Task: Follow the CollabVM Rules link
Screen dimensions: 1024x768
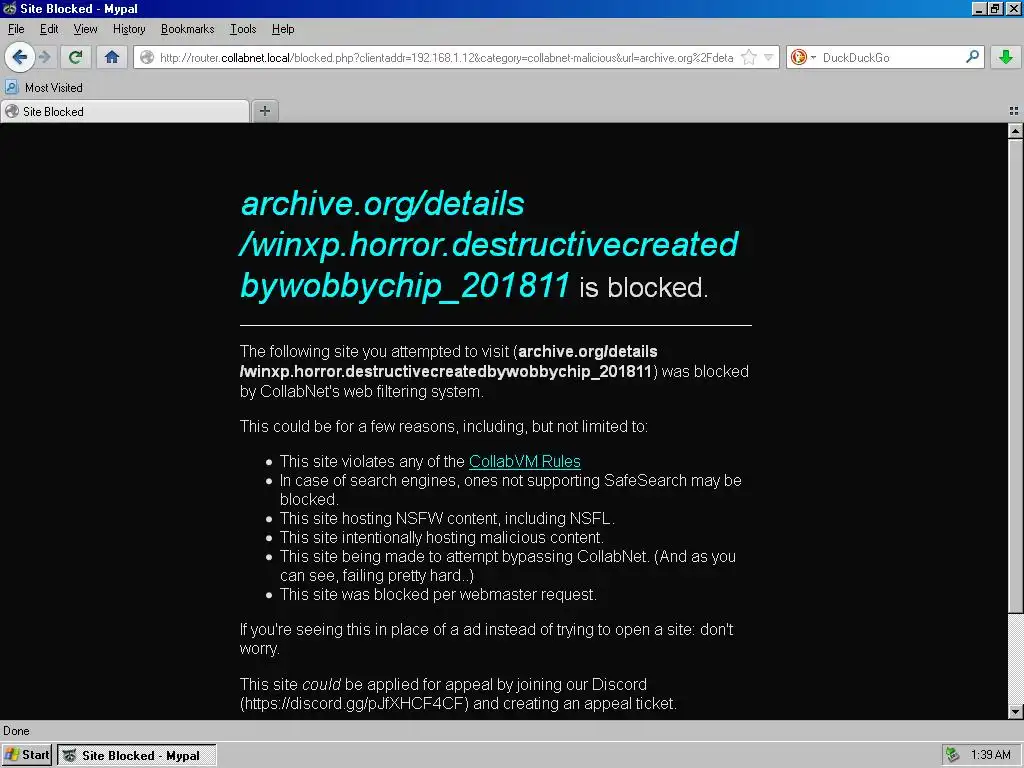Action: point(524,461)
